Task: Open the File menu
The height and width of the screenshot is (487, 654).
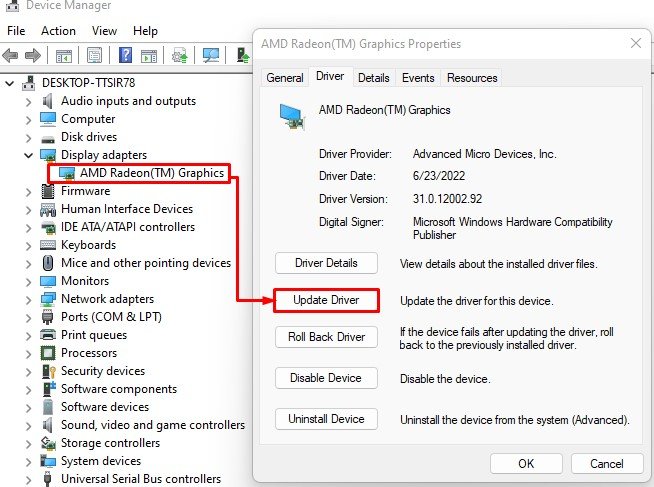Action: (x=16, y=31)
